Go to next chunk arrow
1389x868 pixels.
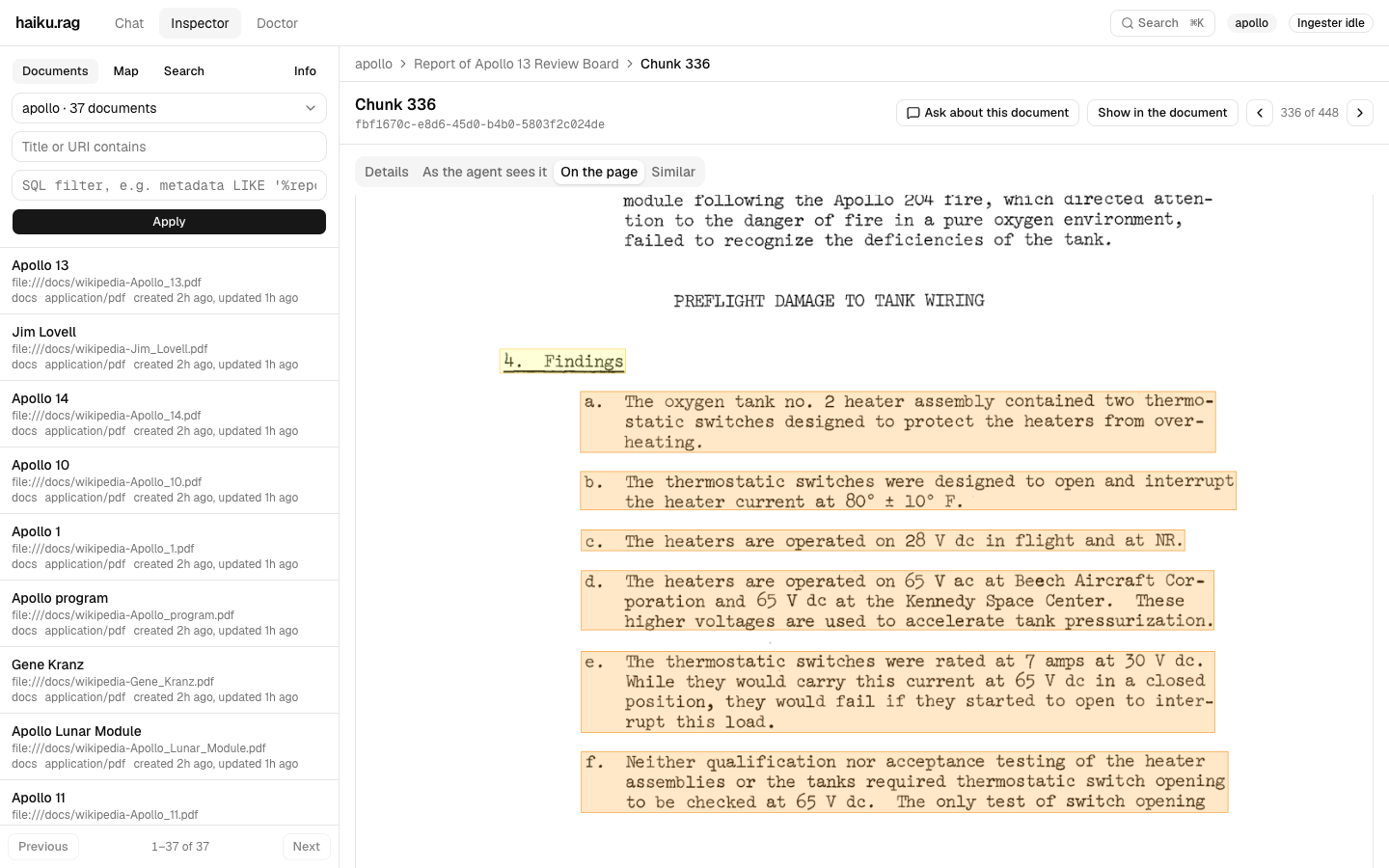coord(1360,113)
